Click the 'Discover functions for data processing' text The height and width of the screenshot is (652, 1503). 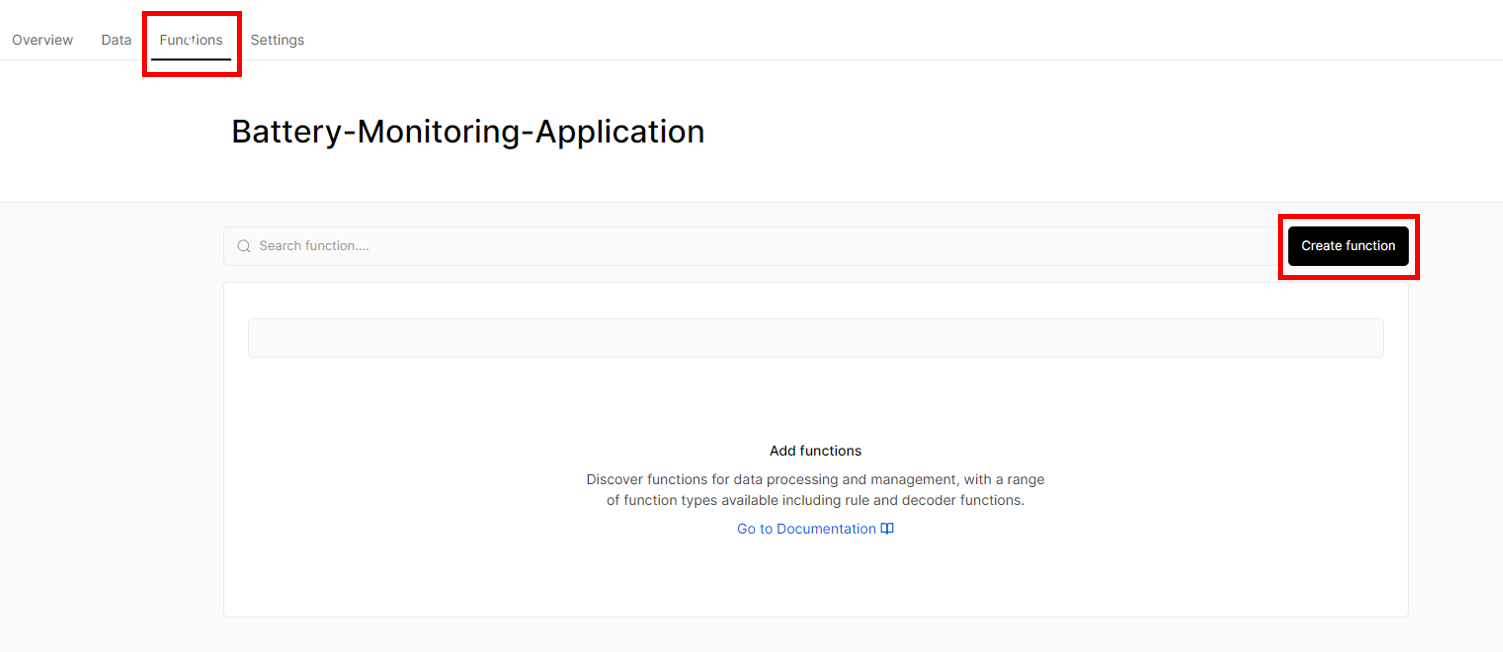pyautogui.click(x=815, y=480)
